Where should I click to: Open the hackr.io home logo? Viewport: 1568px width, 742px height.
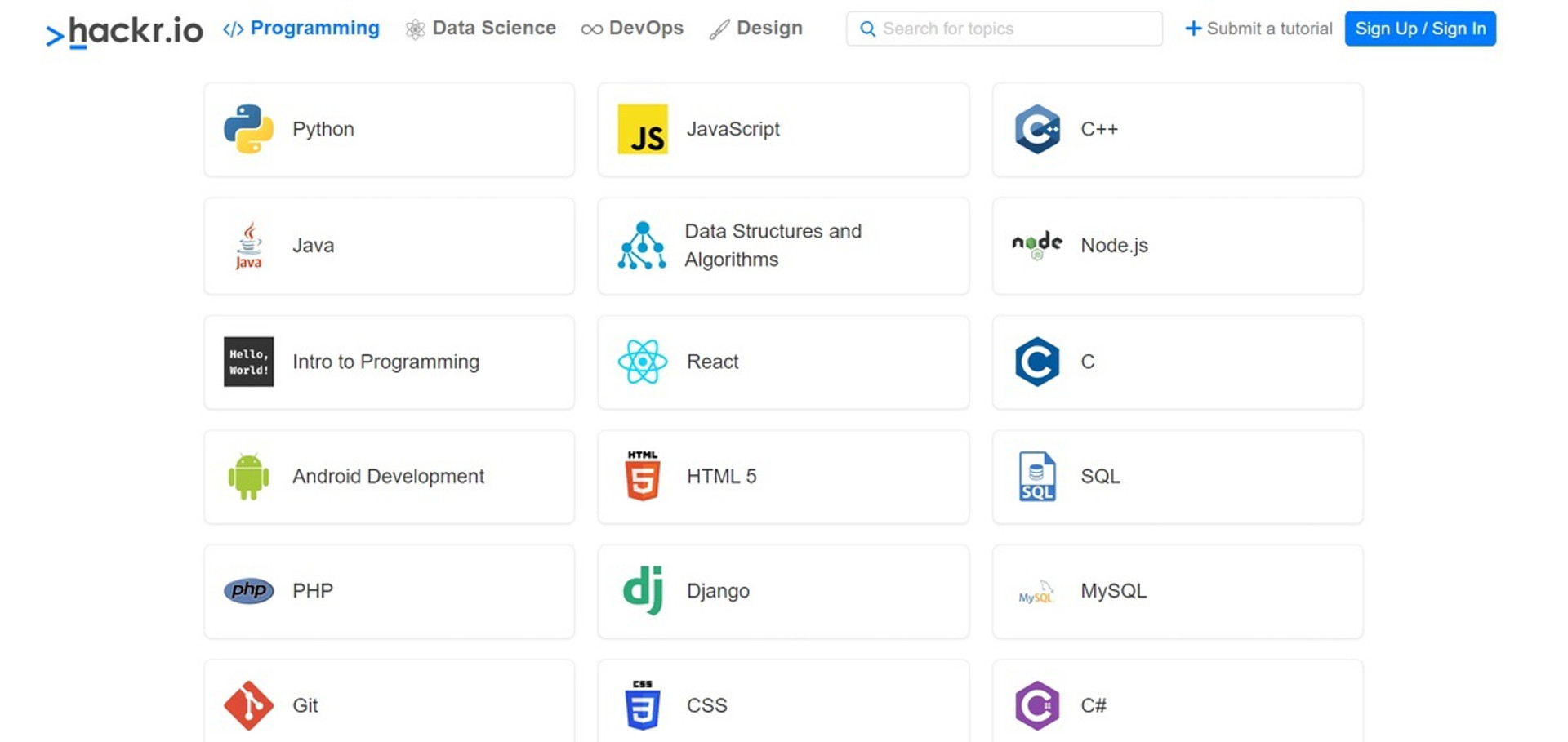click(x=124, y=31)
